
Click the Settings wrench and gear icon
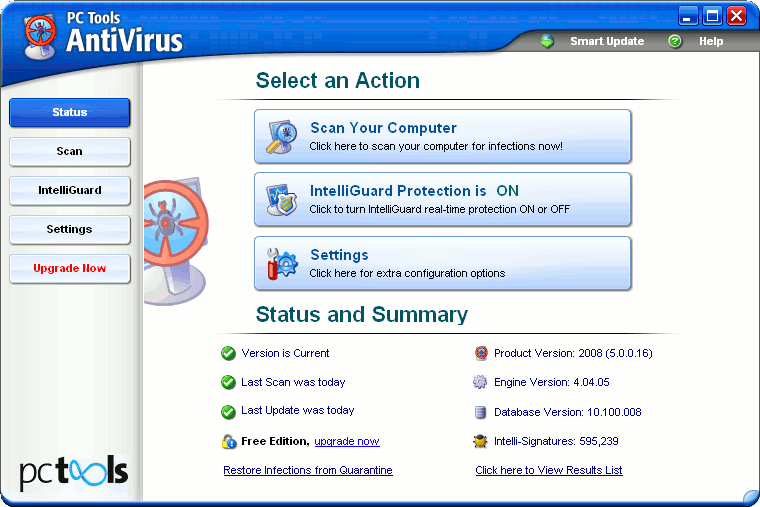[x=282, y=263]
